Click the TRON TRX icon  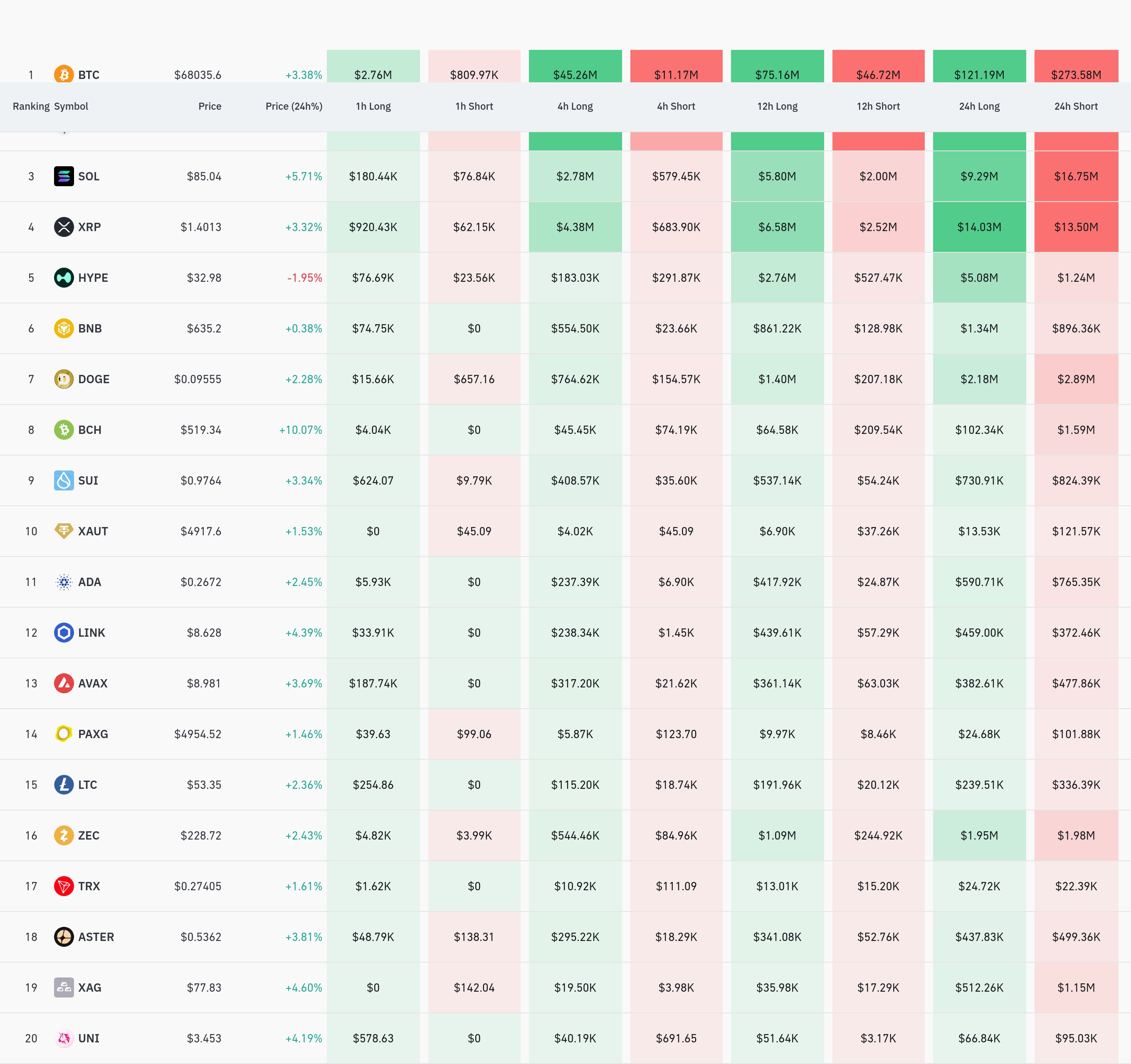pos(64,886)
